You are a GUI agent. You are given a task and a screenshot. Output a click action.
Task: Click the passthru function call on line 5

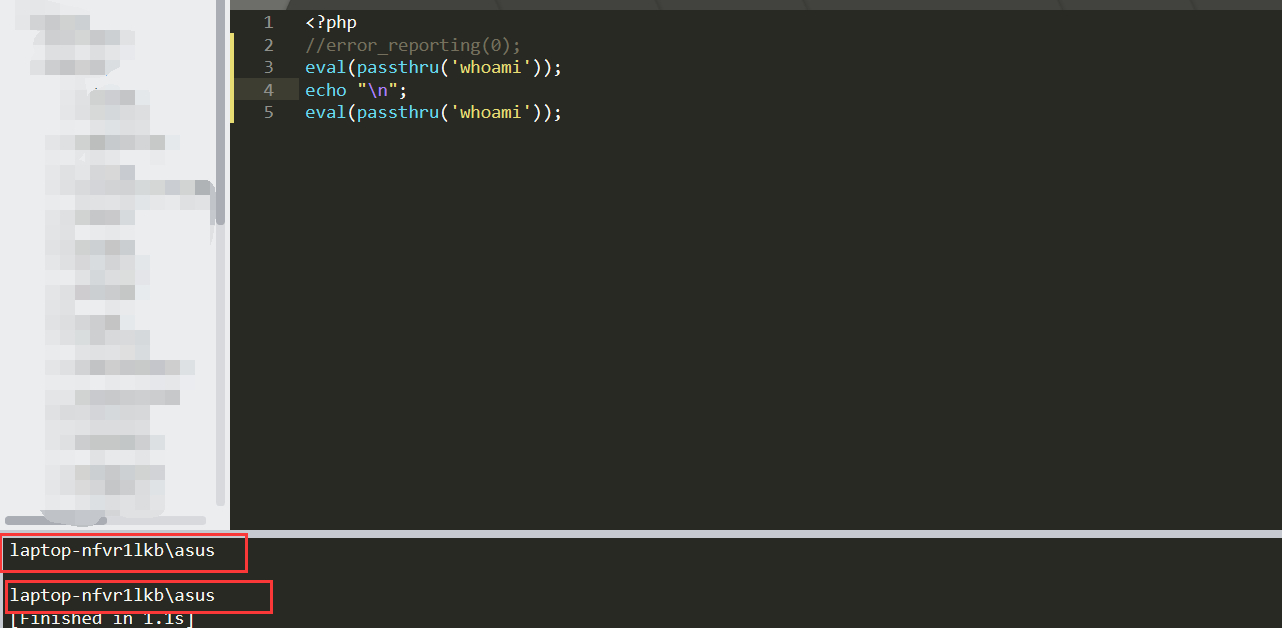pos(398,112)
